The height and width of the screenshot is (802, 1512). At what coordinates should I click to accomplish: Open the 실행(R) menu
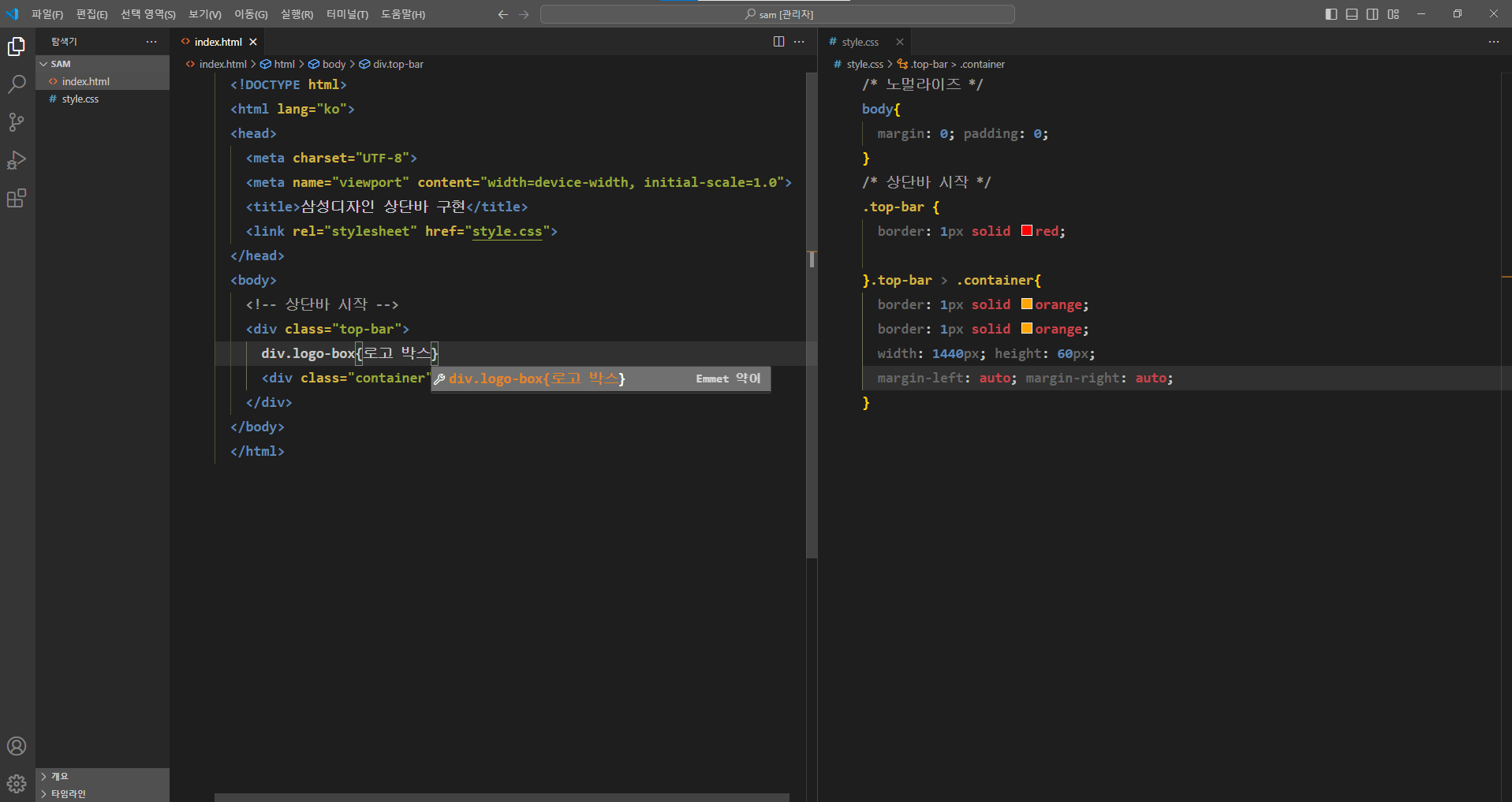[297, 14]
